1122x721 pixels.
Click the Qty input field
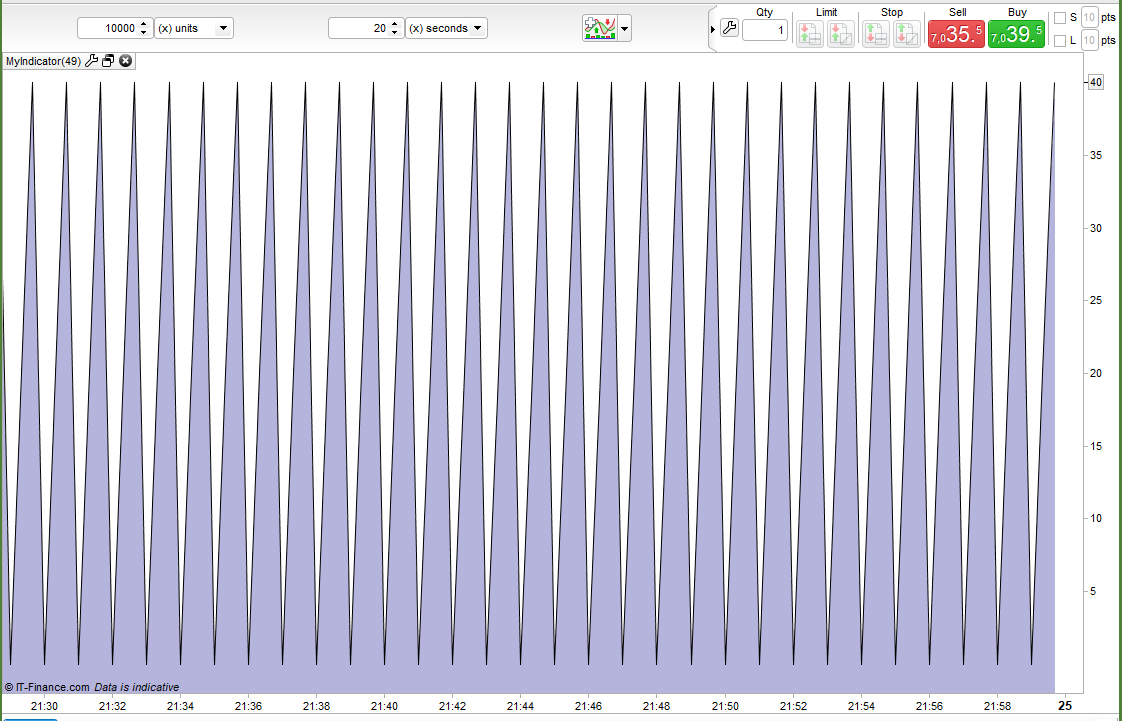point(765,31)
